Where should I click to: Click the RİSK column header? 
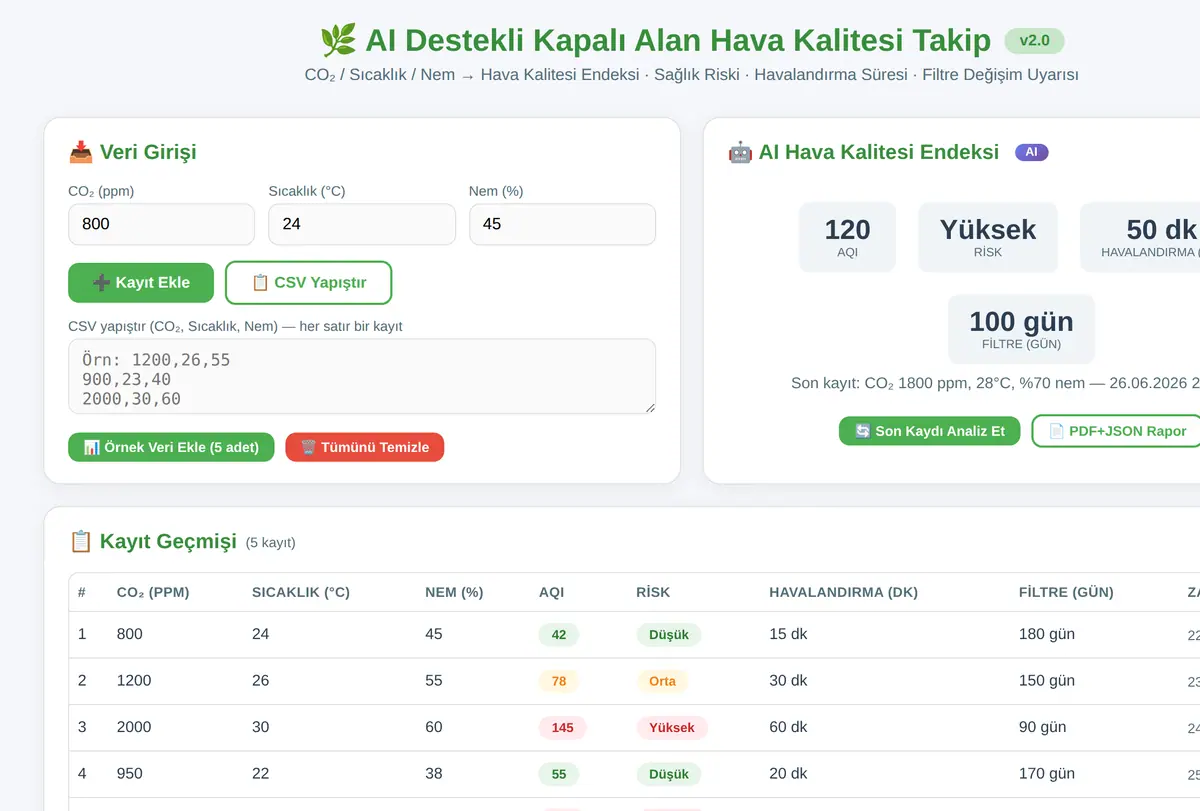click(654, 592)
